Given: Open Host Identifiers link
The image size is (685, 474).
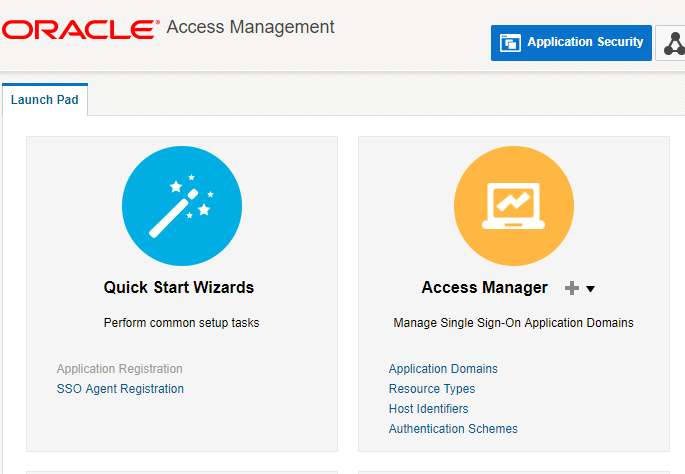Looking at the screenshot, I should click(429, 409).
